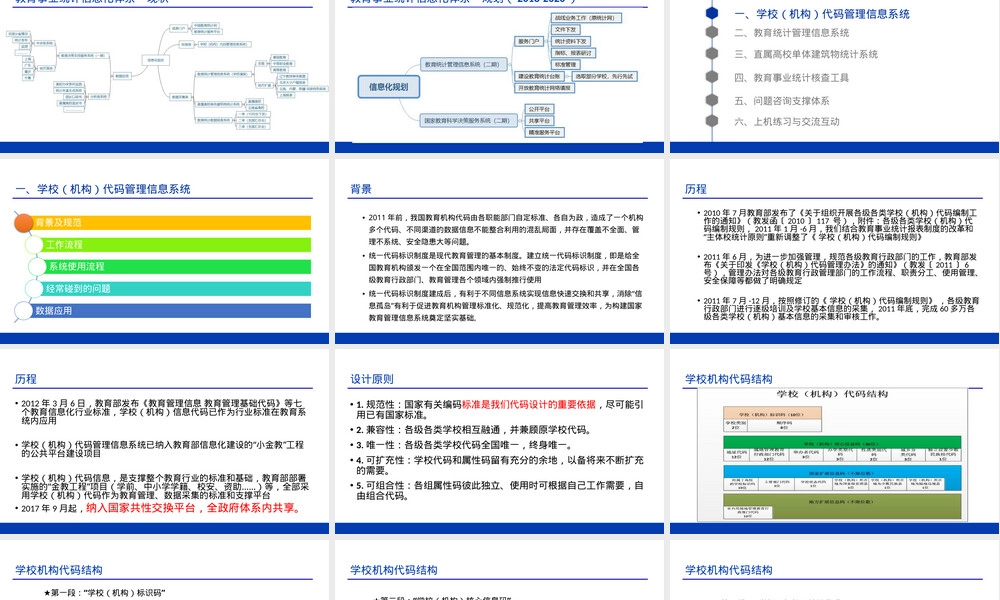Open the bottom slide showing ★第一段 学校(机构)标识码
This screenshot has height=600, width=1000.
165,570
